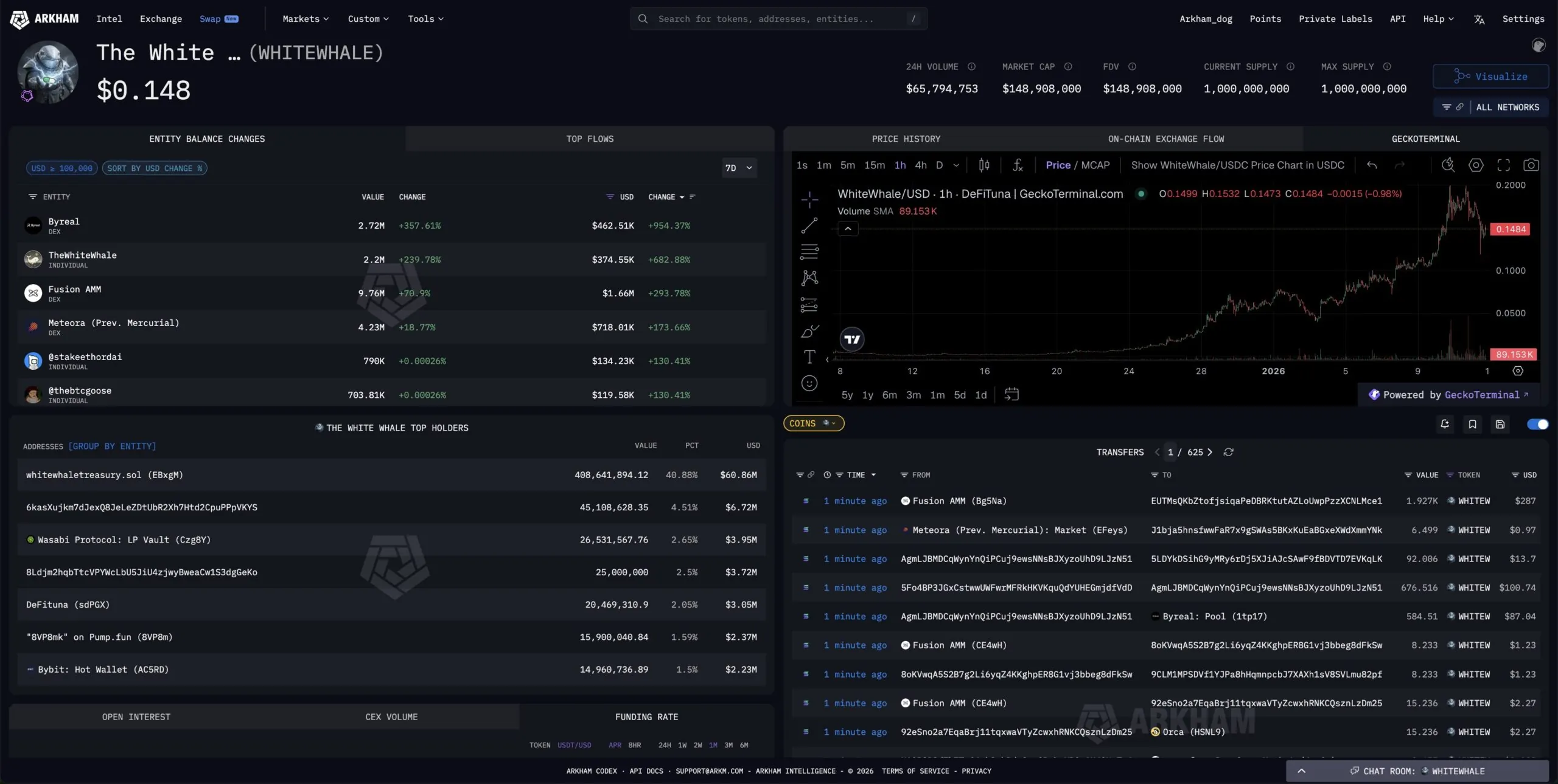Toggle USD ≥ 100,000 filter chip

(x=62, y=168)
